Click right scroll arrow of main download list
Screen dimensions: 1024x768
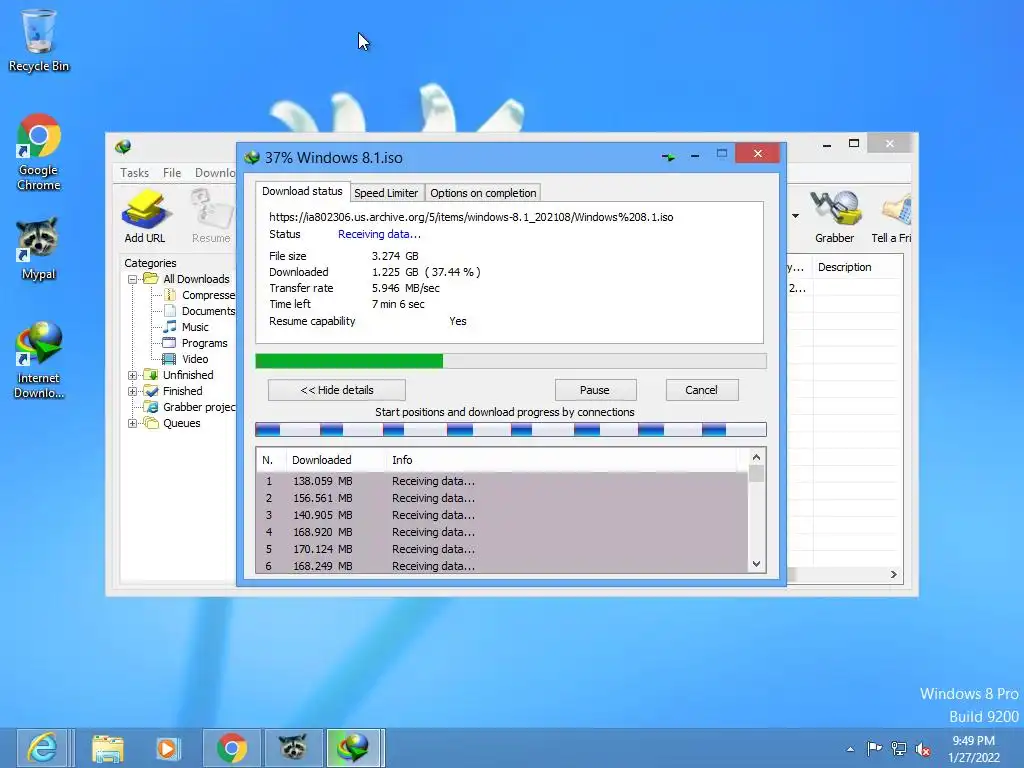tap(893, 574)
